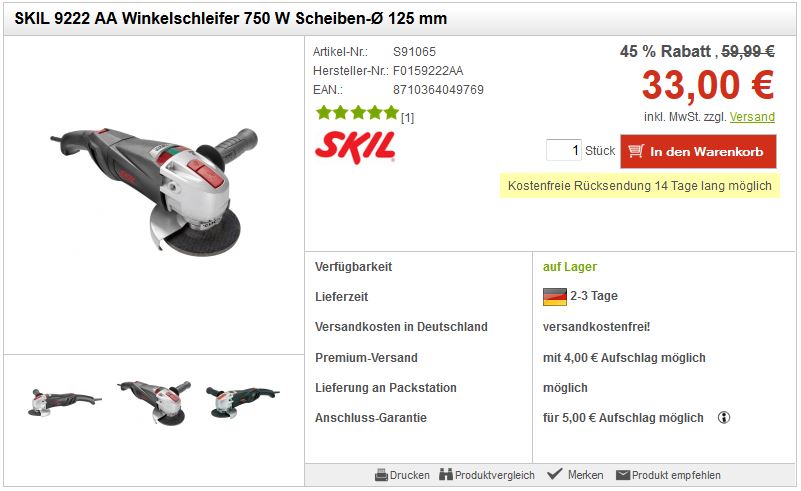The height and width of the screenshot is (491, 801).
Task: Click the Drucken print link
Action: [409, 475]
